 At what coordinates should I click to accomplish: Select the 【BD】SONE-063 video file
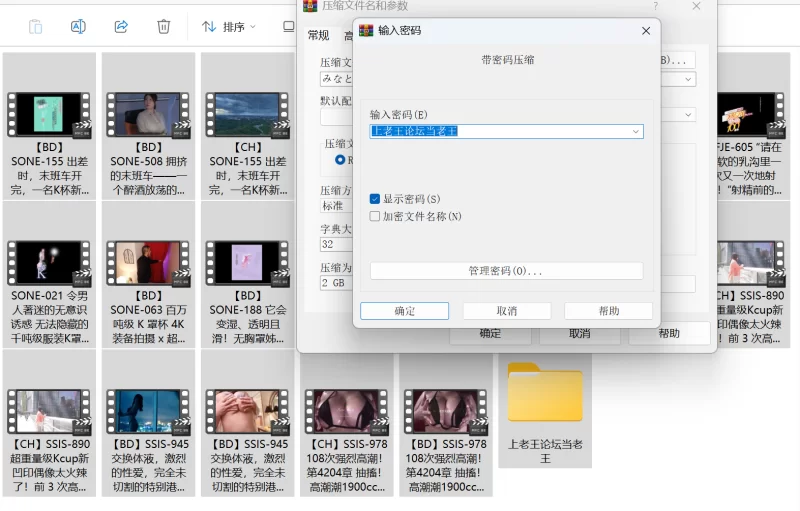click(148, 275)
